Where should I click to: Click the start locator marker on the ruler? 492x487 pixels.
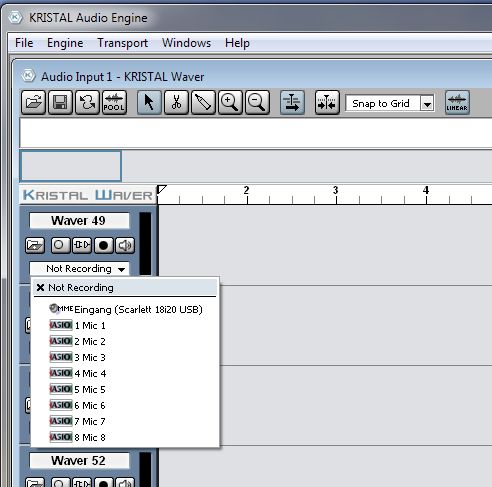pos(161,189)
